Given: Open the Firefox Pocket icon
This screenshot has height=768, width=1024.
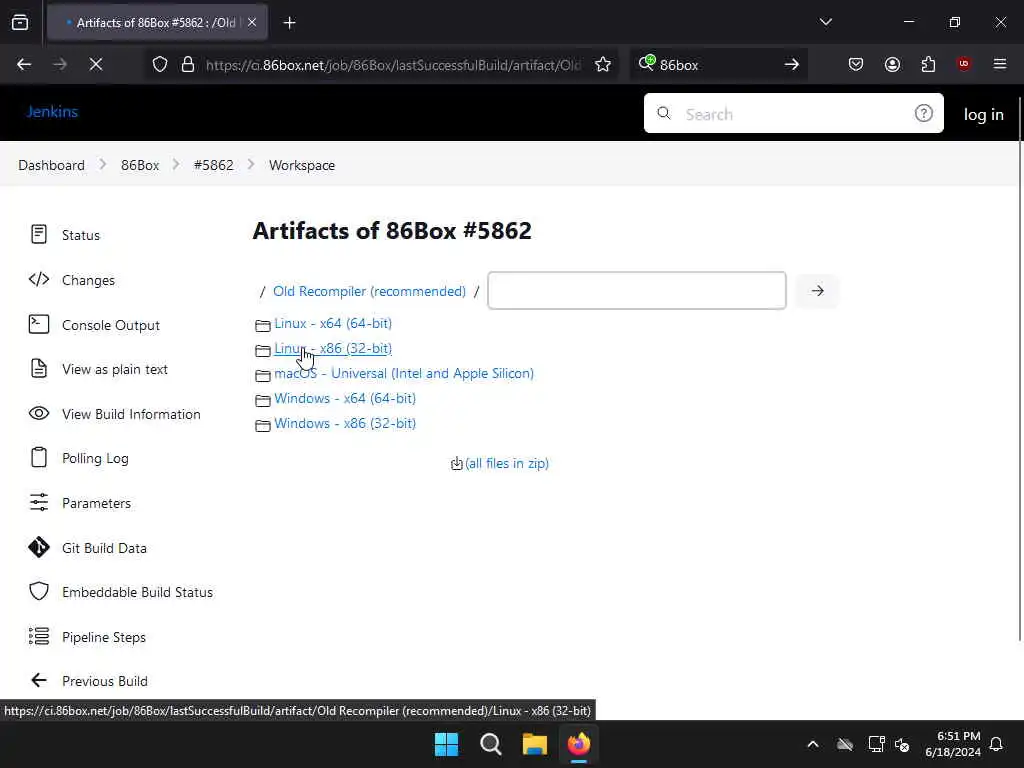Looking at the screenshot, I should (856, 64).
